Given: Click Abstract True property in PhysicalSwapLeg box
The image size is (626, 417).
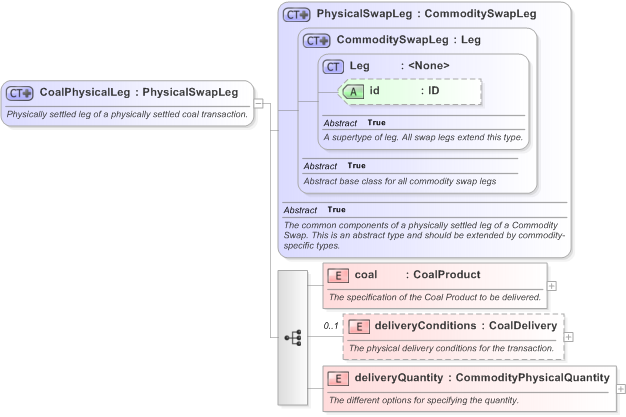Looking at the screenshot, I should [x=315, y=210].
